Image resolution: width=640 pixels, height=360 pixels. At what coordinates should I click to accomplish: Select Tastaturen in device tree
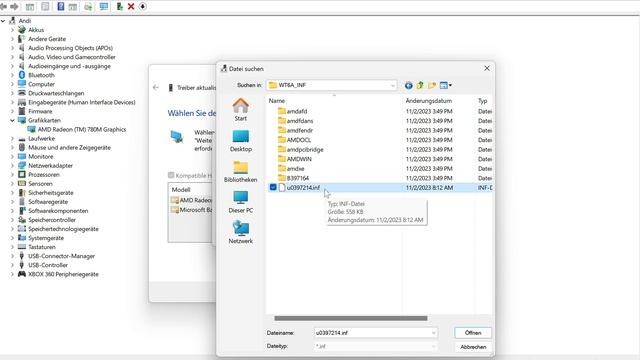point(42,247)
